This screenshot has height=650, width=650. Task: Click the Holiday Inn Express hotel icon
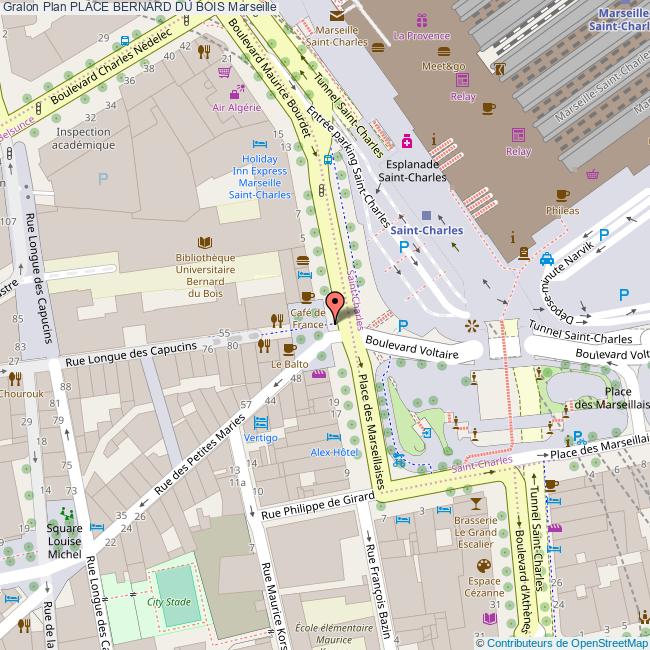(x=260, y=142)
